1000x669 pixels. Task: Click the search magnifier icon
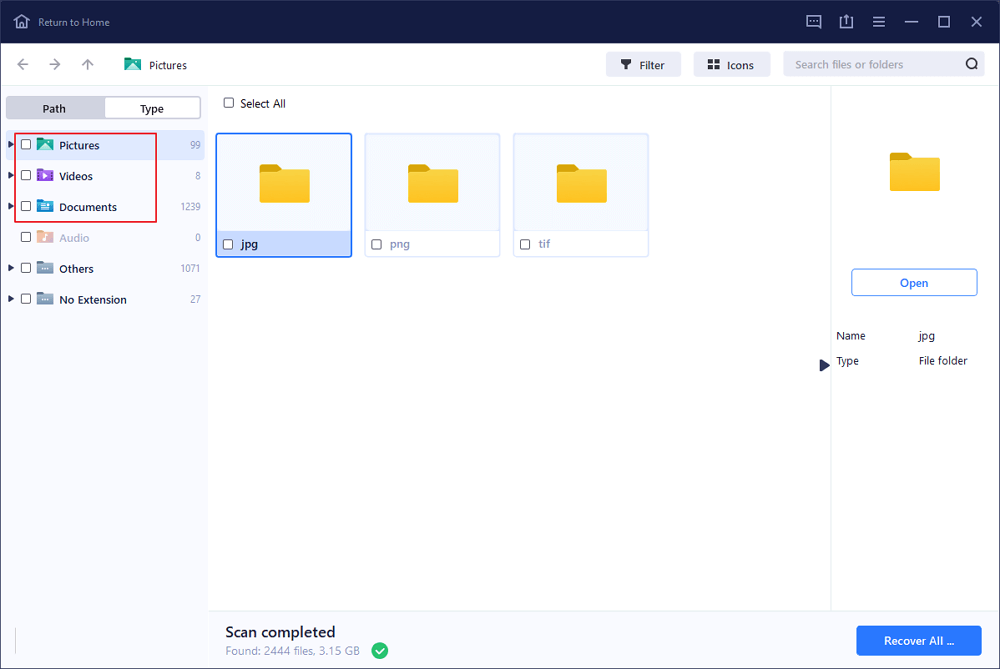(971, 65)
